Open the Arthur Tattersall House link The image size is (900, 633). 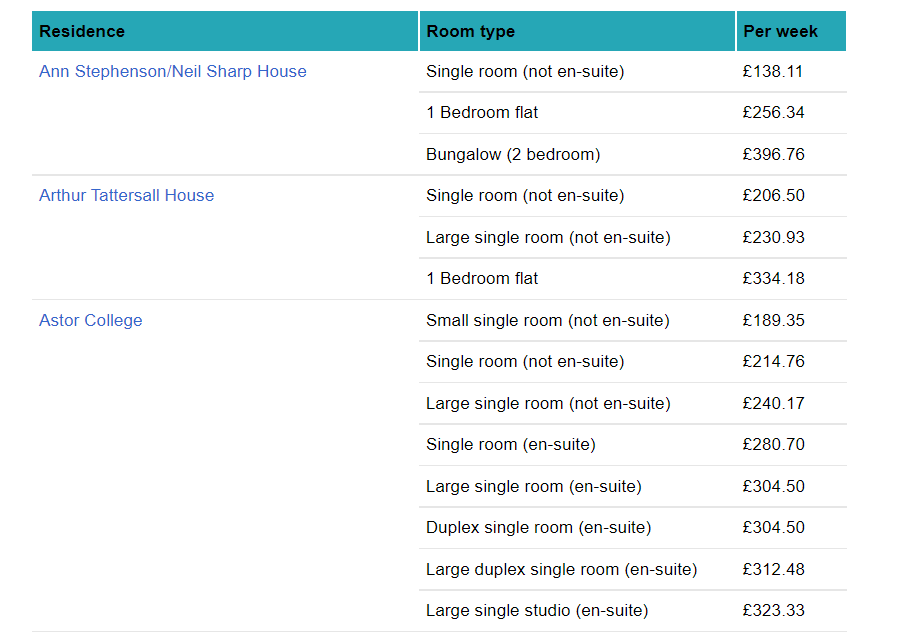tap(126, 196)
